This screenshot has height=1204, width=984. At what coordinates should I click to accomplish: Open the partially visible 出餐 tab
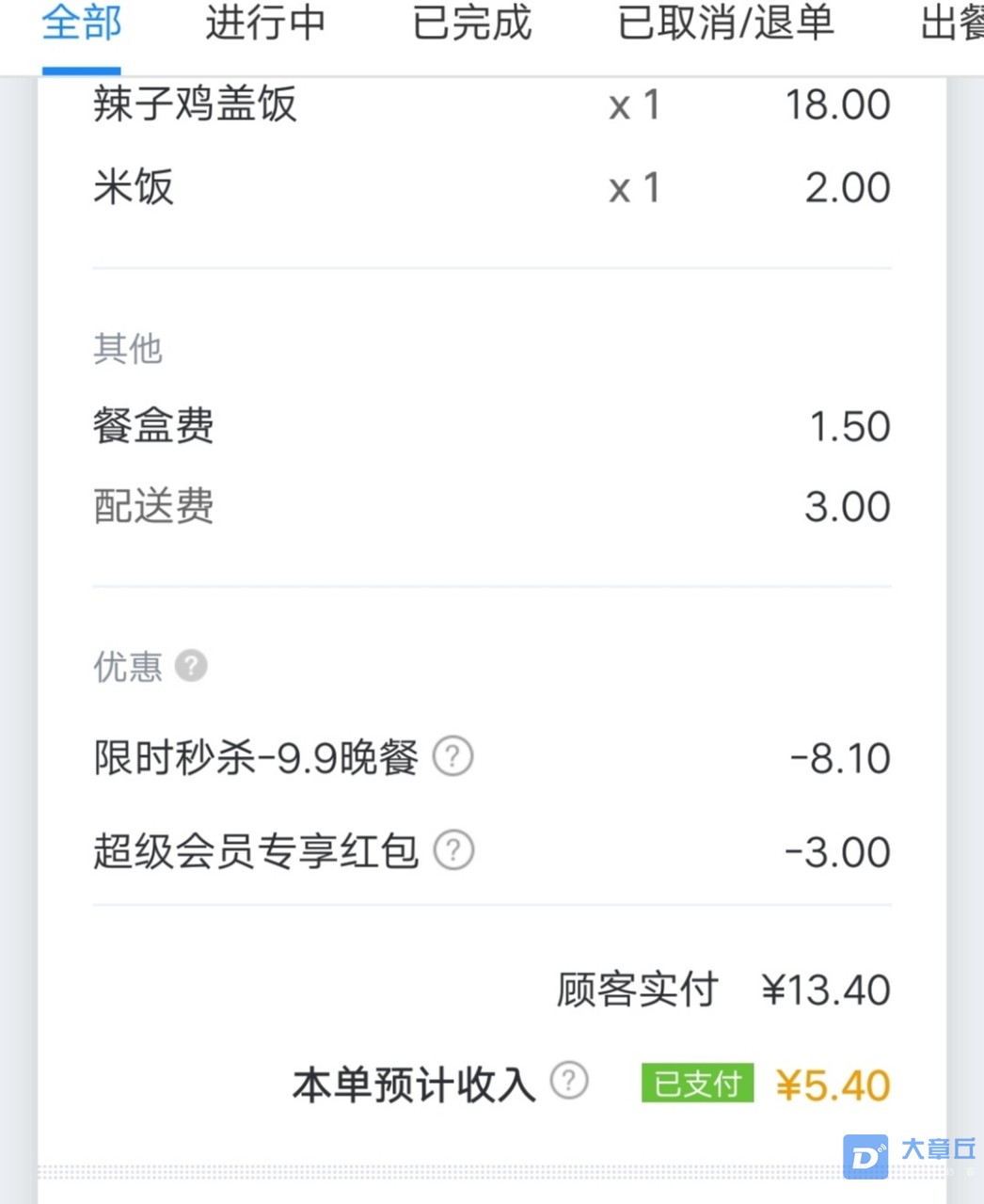coord(952,23)
